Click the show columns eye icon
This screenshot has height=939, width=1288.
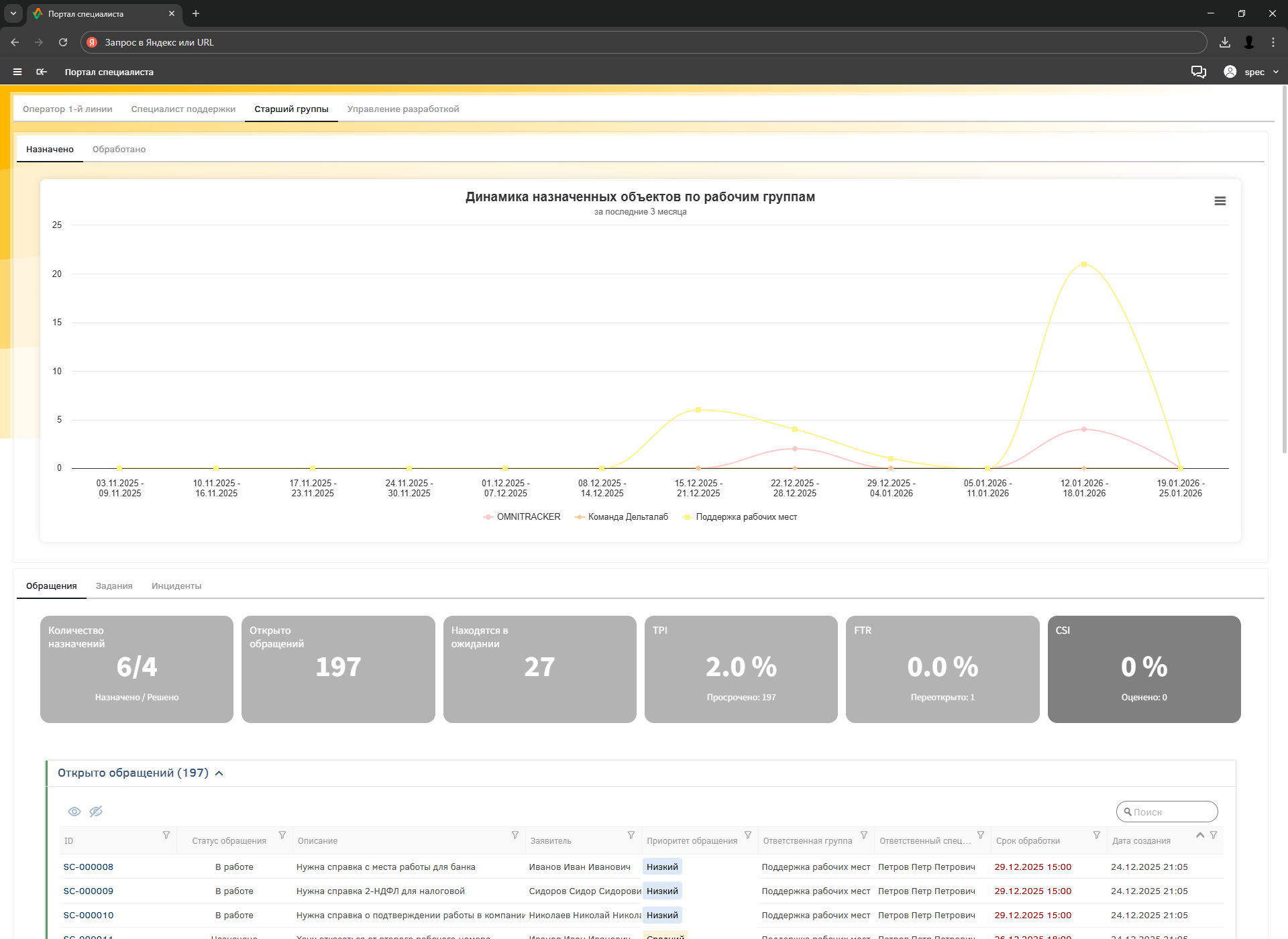pyautogui.click(x=74, y=812)
